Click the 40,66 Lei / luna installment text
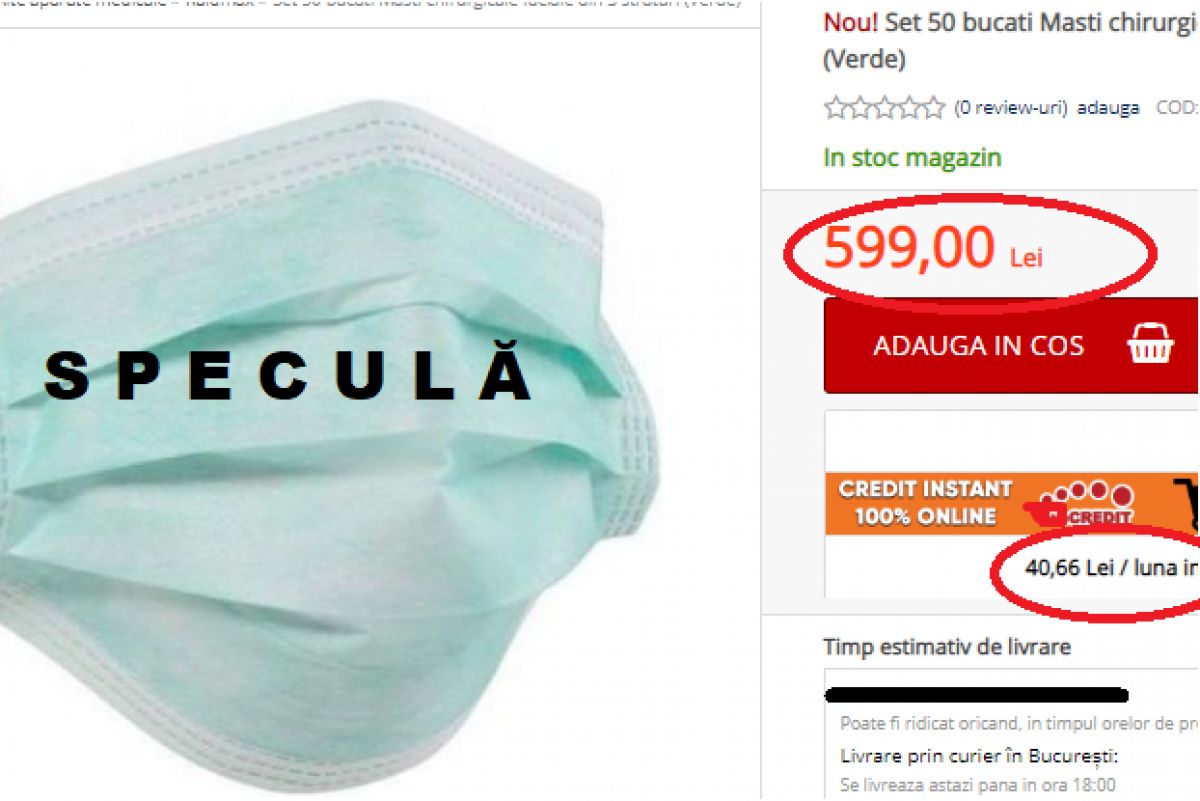Viewport: 1200px width, 801px height. [x=1111, y=568]
